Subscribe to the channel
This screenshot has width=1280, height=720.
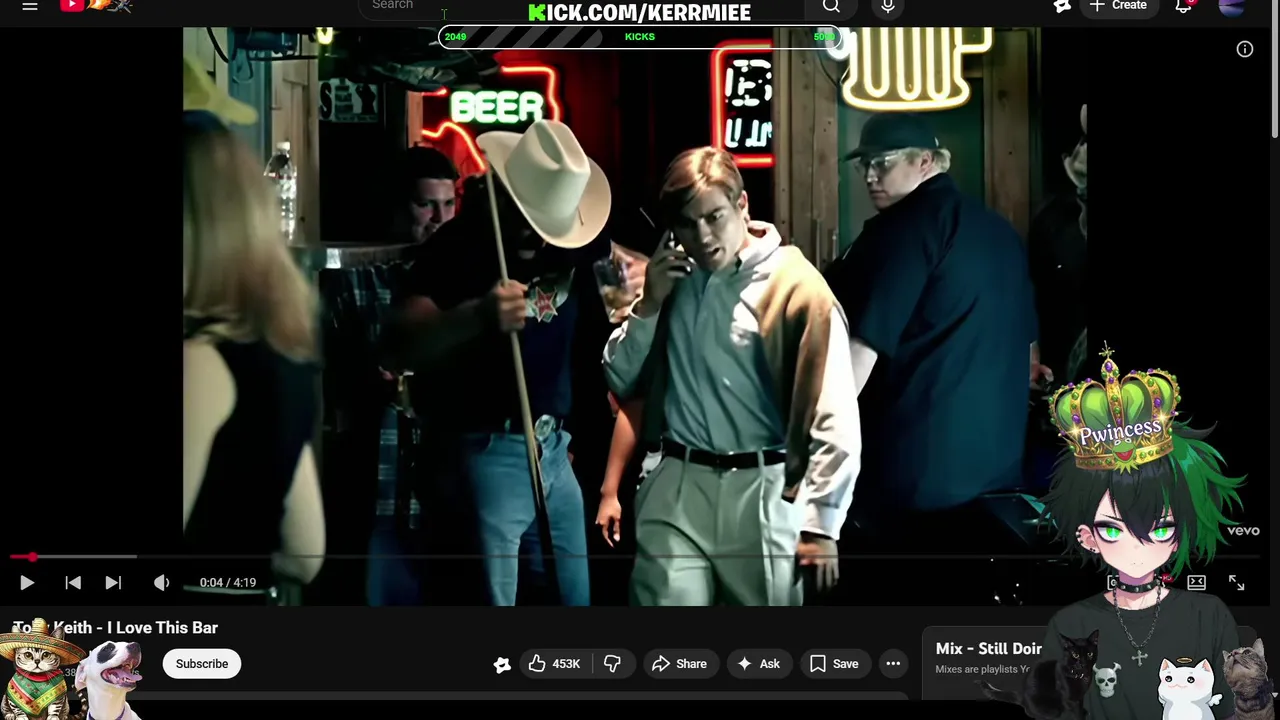[202, 664]
